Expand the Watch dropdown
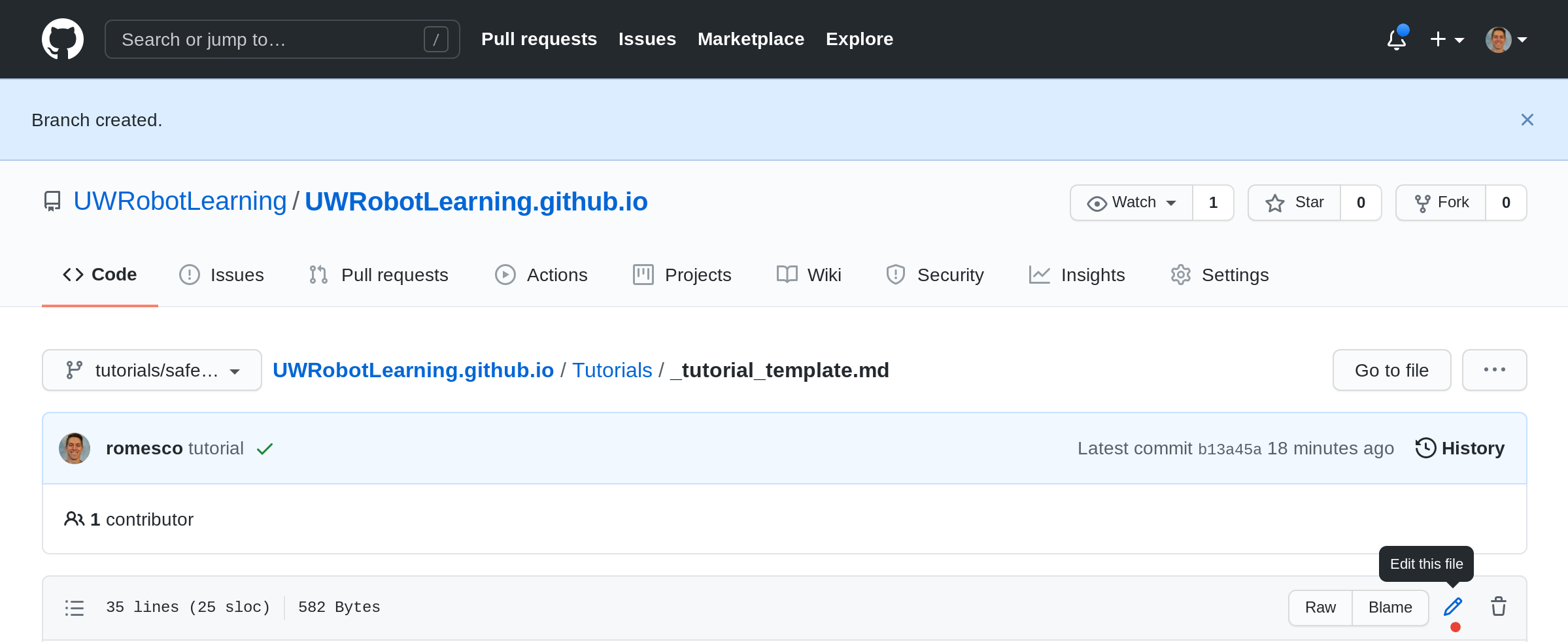1568x642 pixels. 1131,203
